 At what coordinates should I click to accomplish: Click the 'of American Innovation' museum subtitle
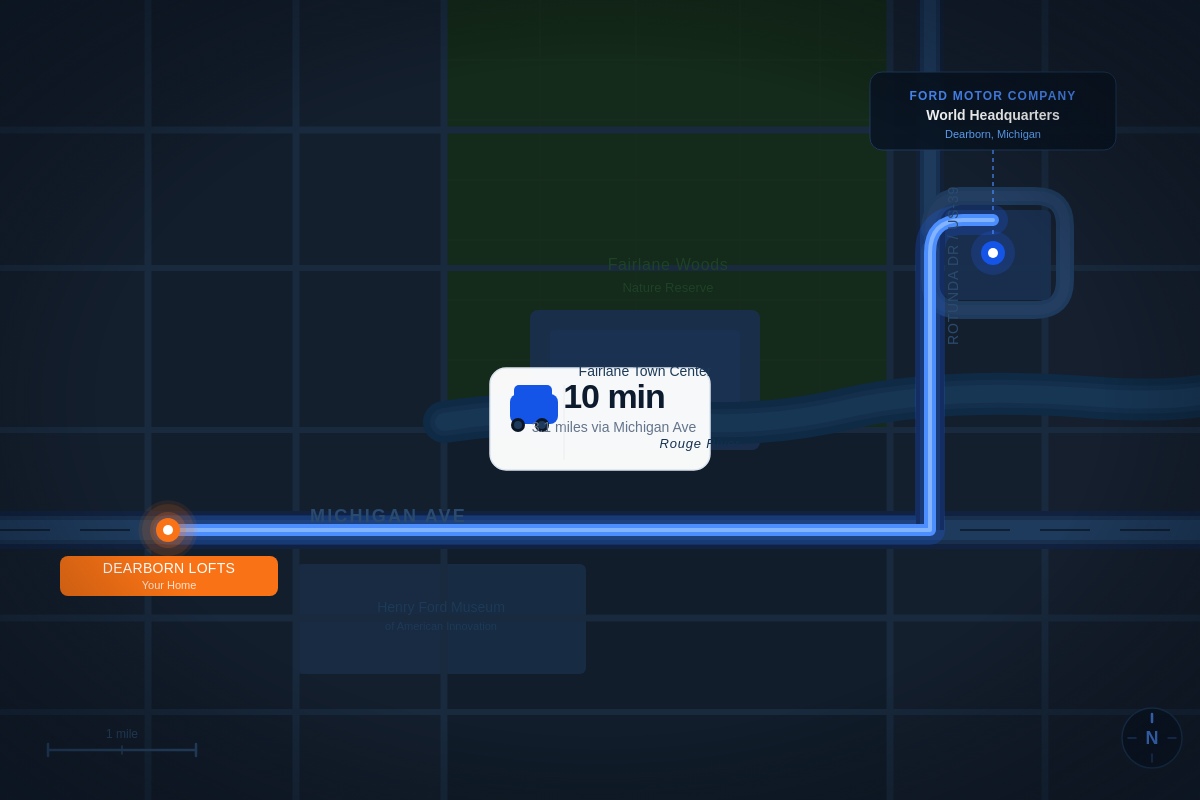coord(440,626)
